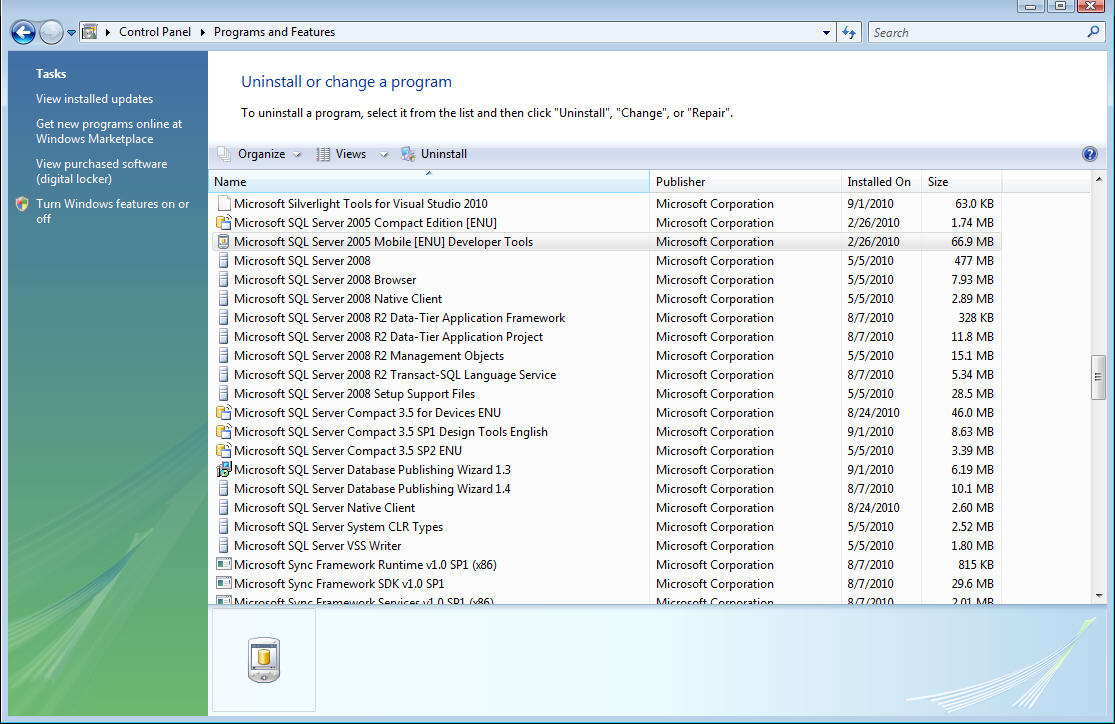Sort programs by Size column
Screen dimensions: 1115x724
(x=937, y=181)
